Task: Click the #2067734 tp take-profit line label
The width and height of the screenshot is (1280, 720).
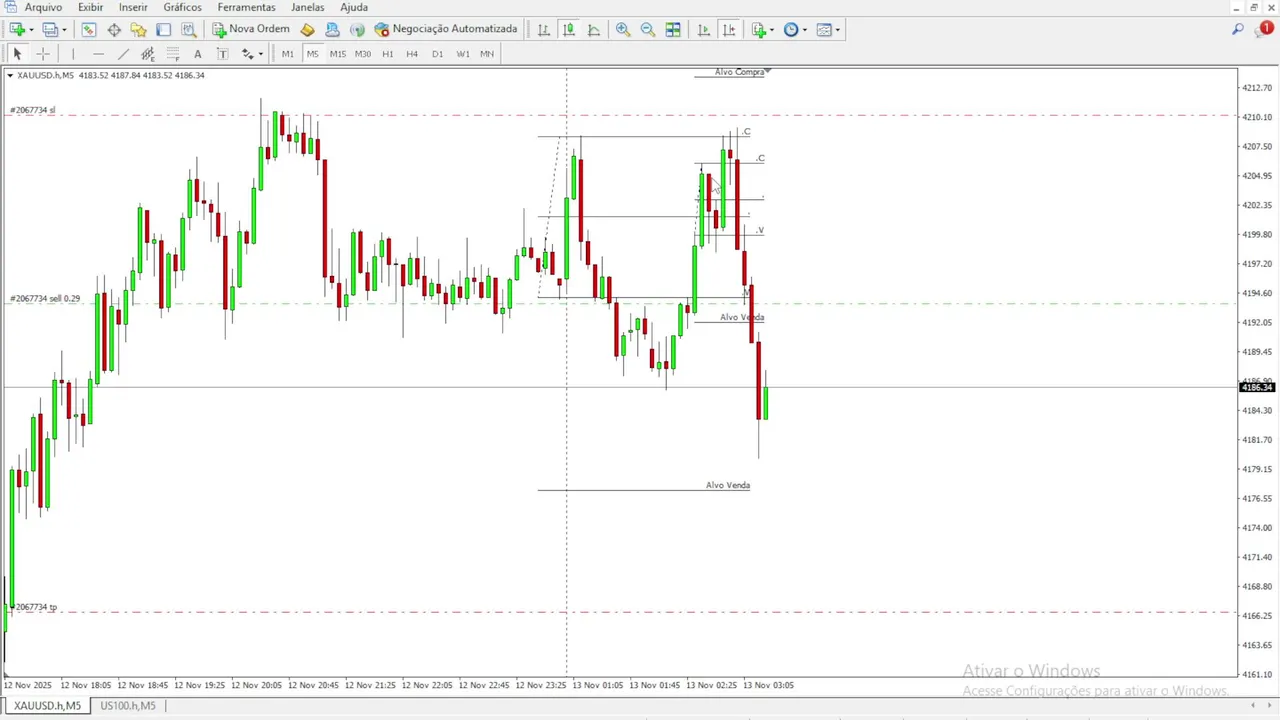Action: [x=33, y=607]
